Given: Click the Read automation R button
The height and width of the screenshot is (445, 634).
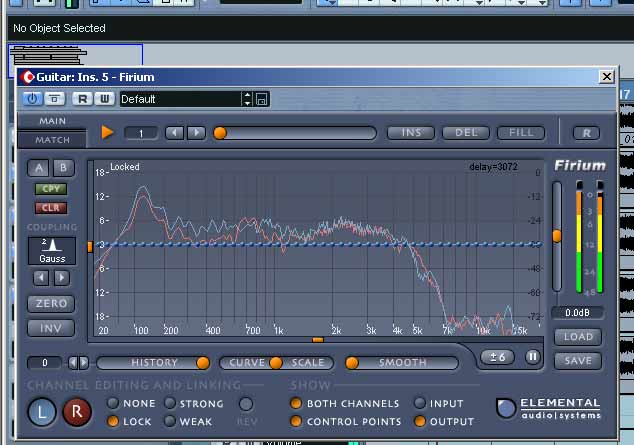Looking at the screenshot, I should [82, 99].
